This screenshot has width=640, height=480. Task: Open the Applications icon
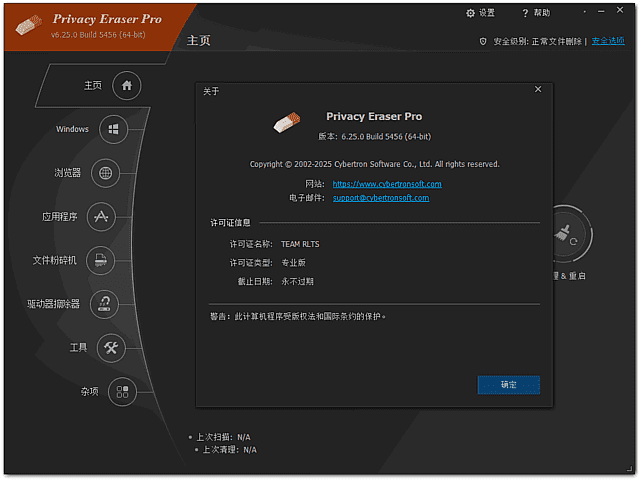101,216
